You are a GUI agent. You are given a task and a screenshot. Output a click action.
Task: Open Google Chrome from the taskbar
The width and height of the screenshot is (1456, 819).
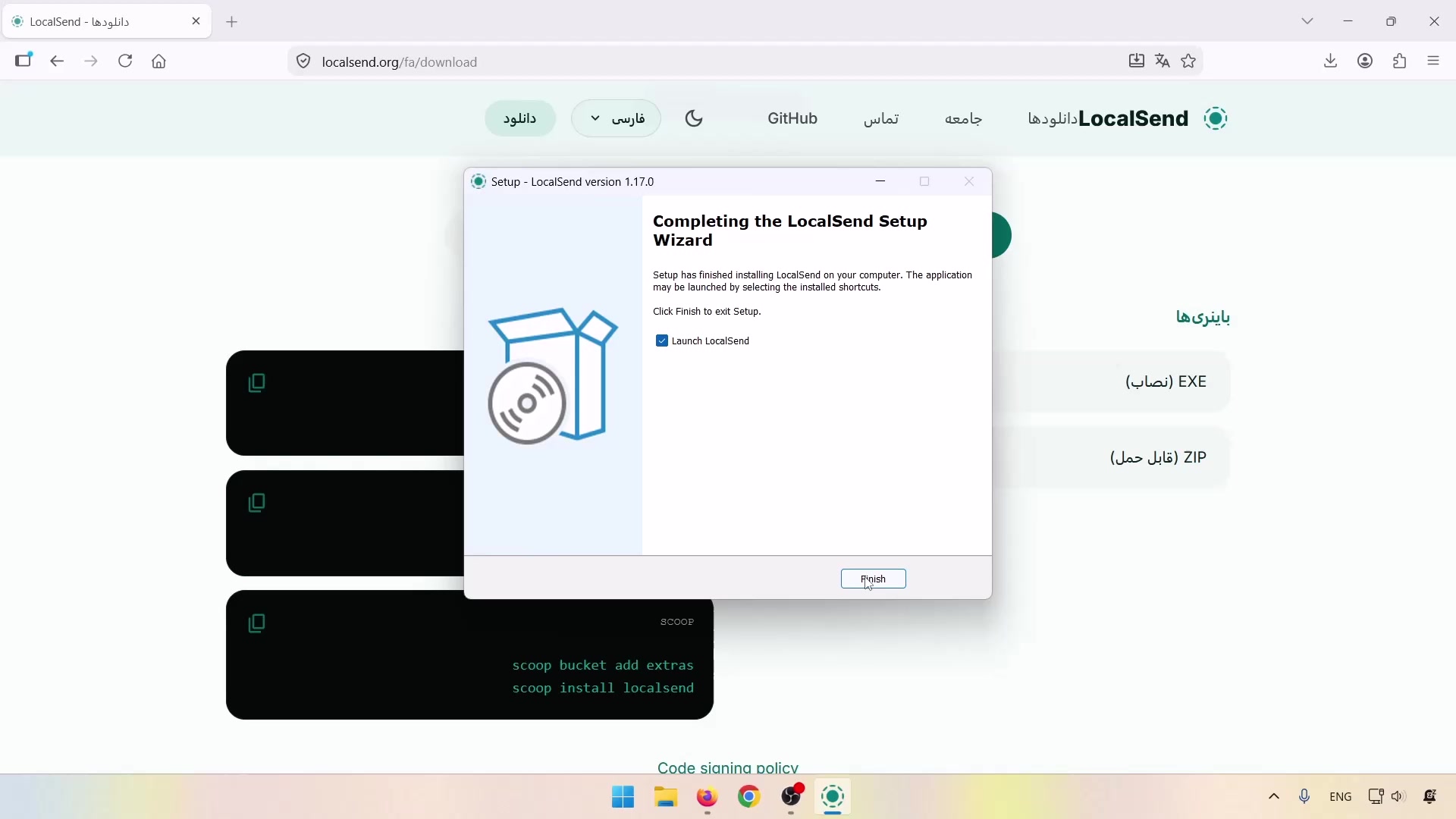coord(749,797)
